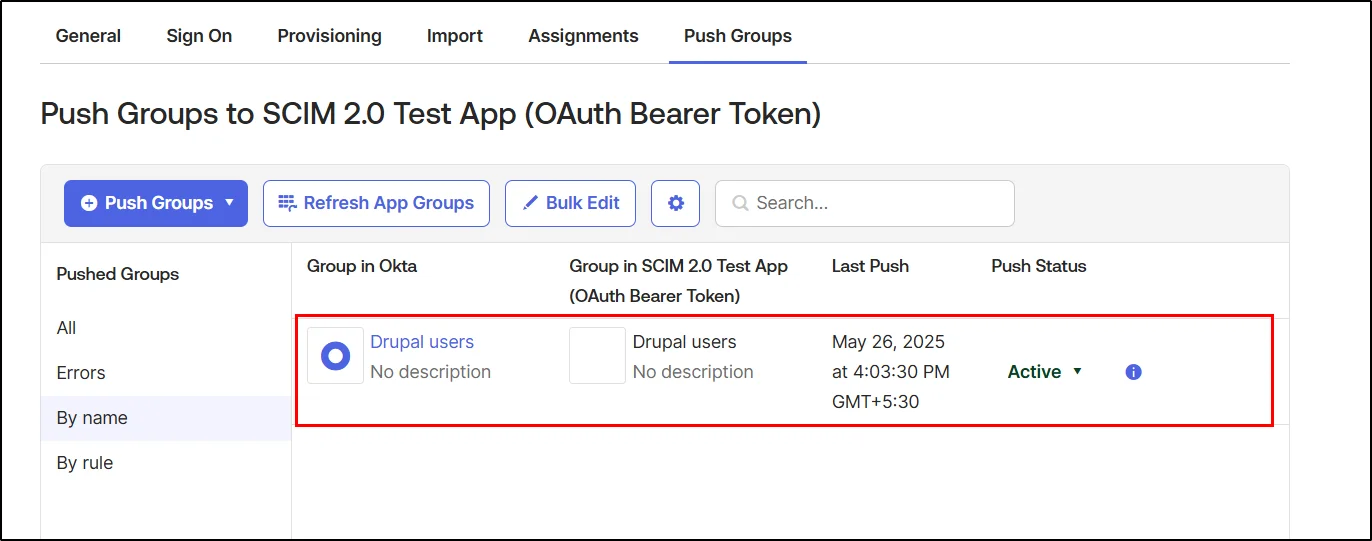Click the Bulk Edit button
The height and width of the screenshot is (541, 1372).
570,203
